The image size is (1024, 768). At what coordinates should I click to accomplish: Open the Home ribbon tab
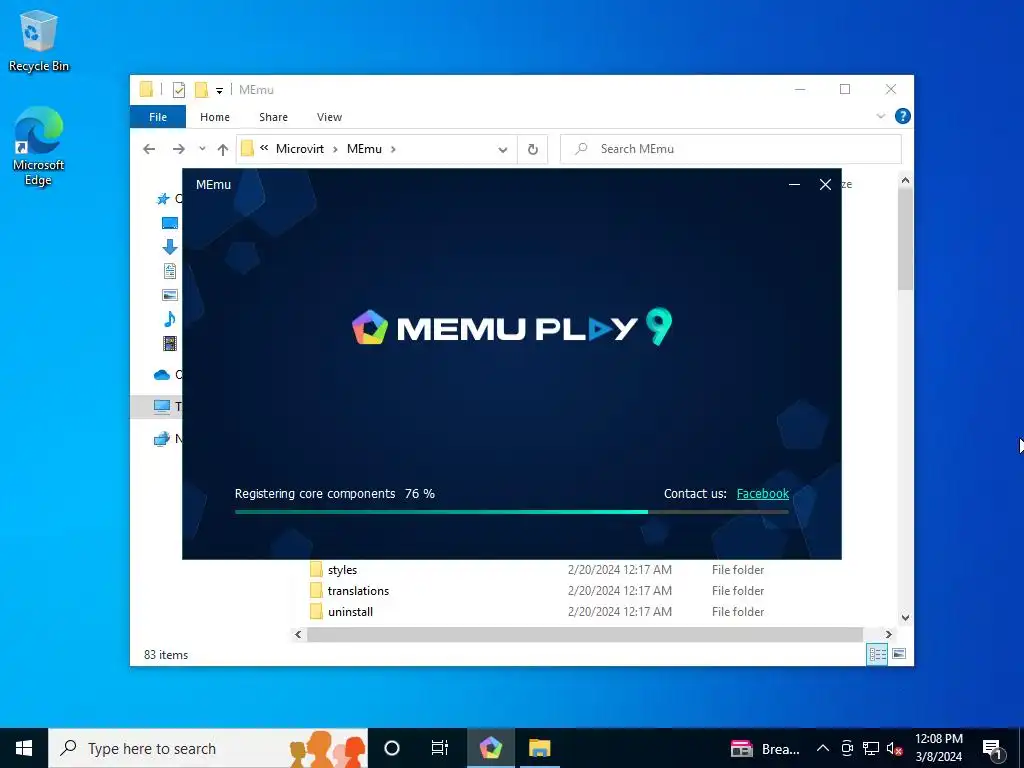[x=215, y=117]
